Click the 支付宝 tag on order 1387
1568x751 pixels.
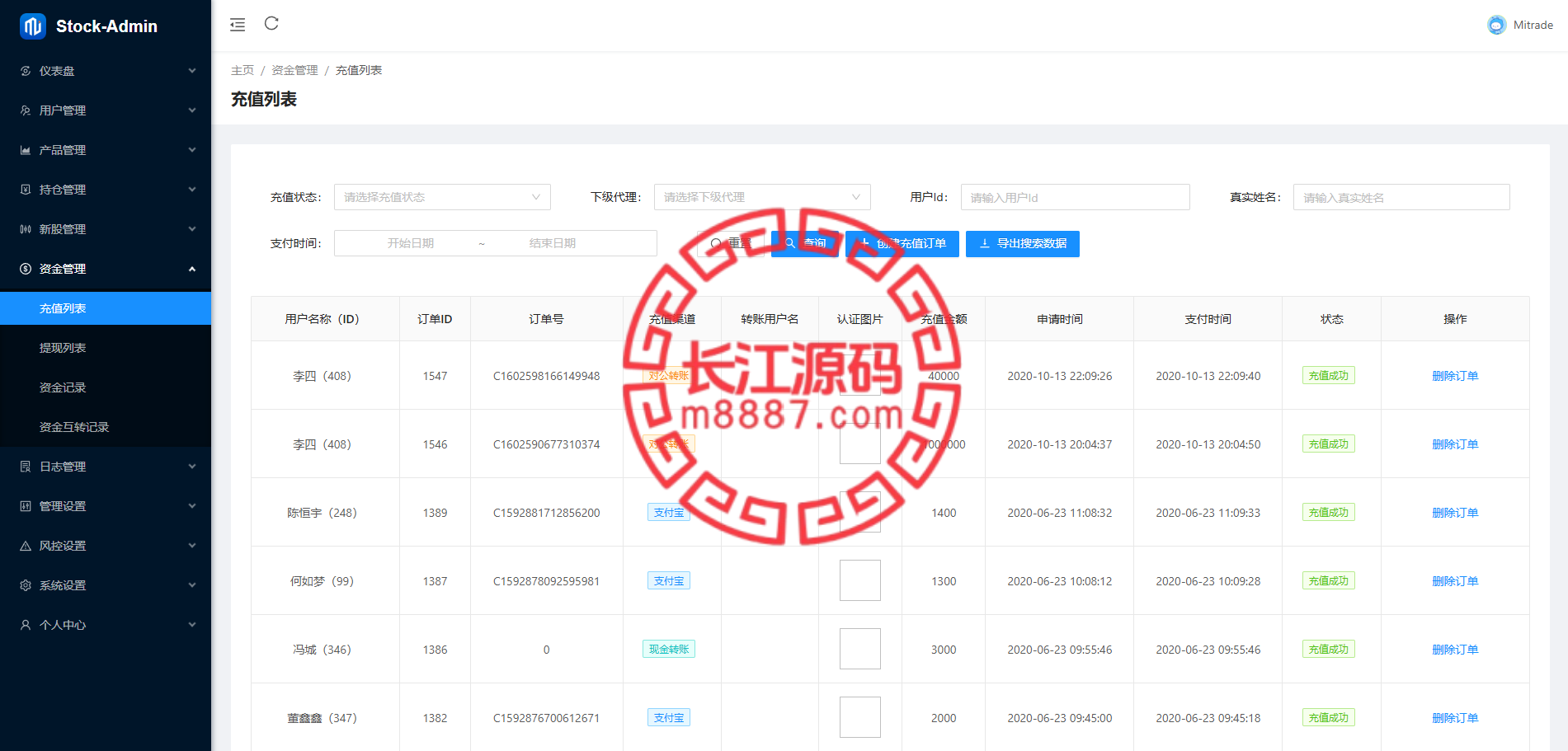click(669, 581)
